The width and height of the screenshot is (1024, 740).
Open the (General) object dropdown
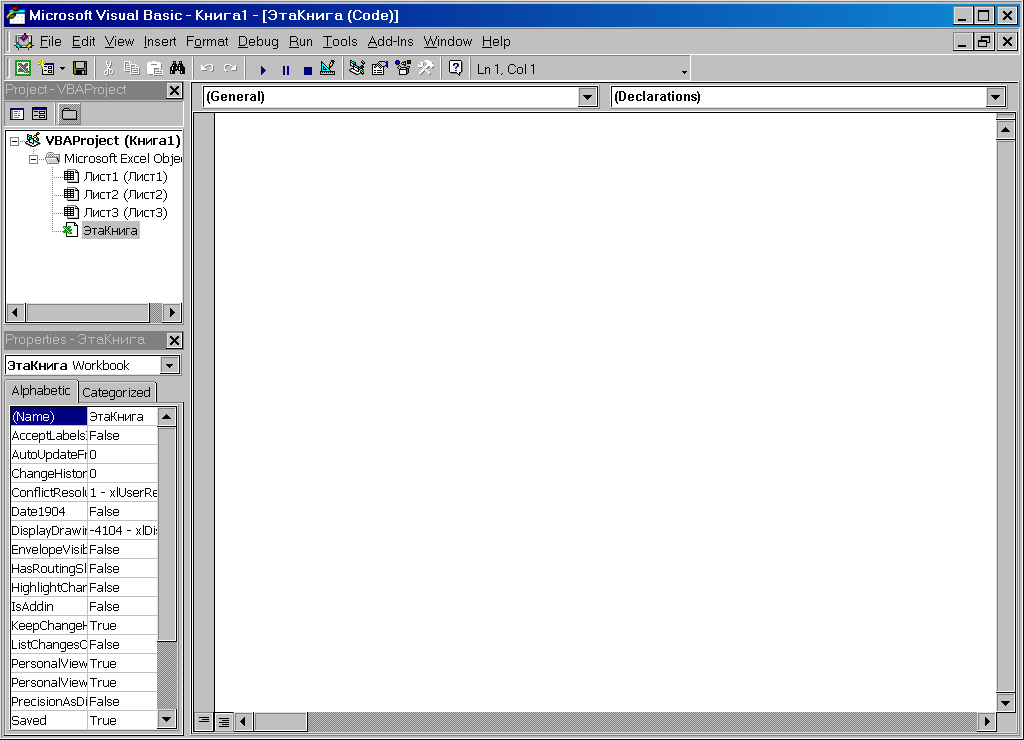(x=587, y=97)
